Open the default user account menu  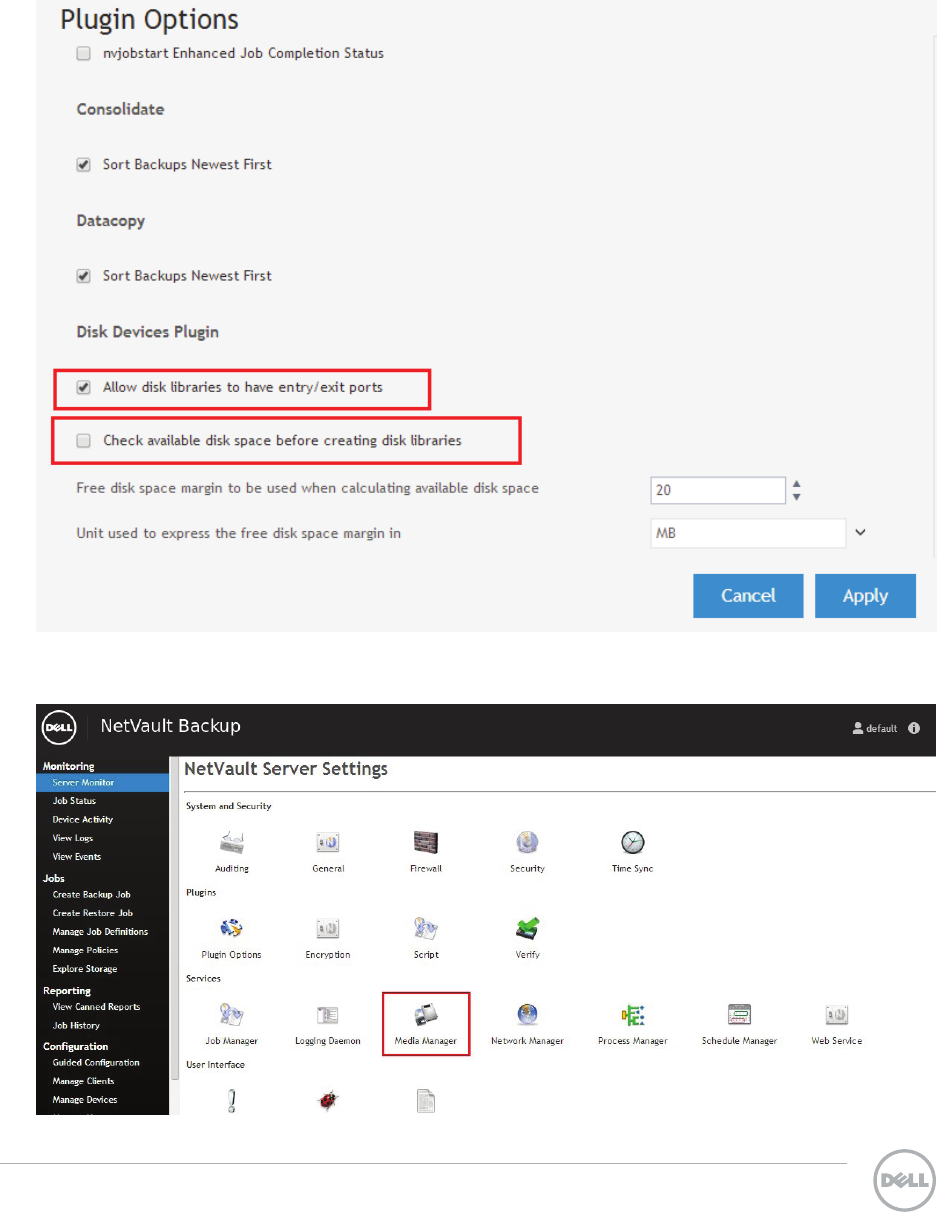874,729
